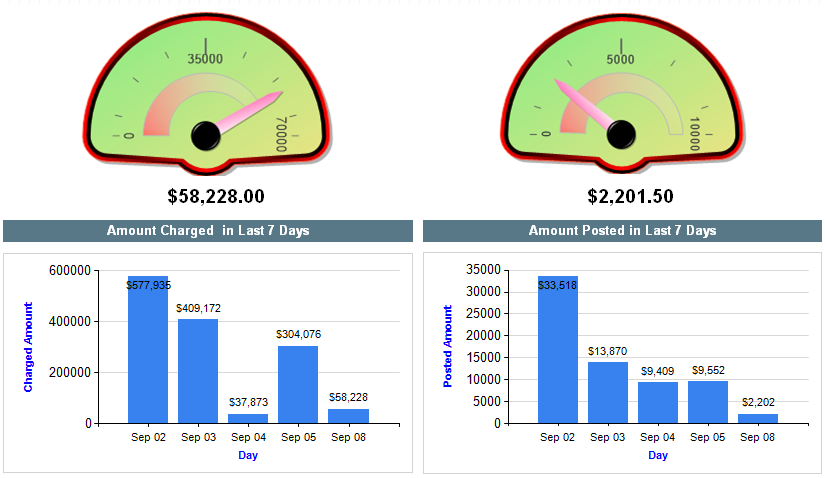Viewport: 826px width, 478px height.
Task: Select the $58,228 charged bar for Sep 08
Action: pos(349,416)
